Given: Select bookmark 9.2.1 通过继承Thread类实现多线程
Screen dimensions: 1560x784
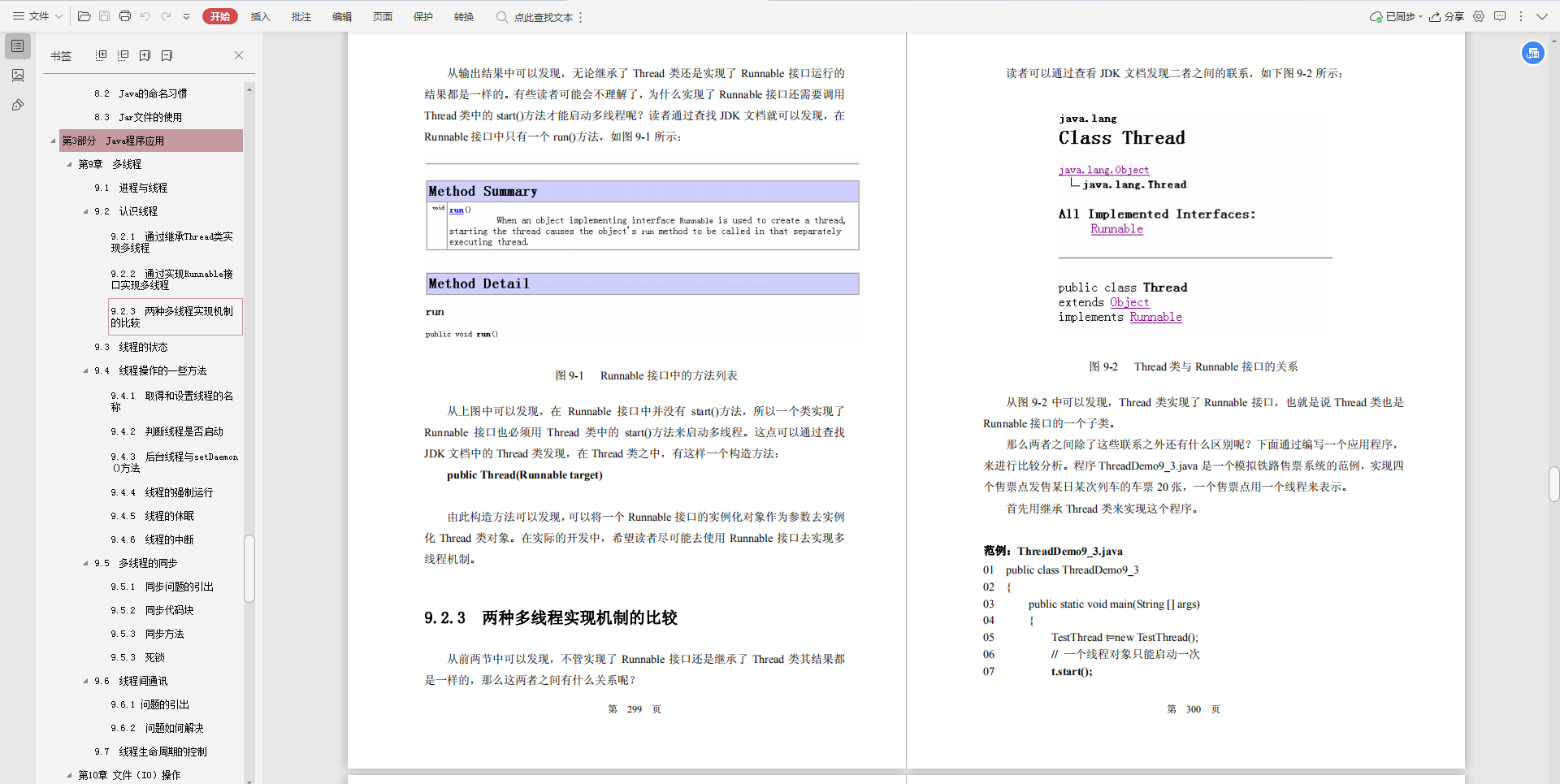Looking at the screenshot, I should 172,242.
